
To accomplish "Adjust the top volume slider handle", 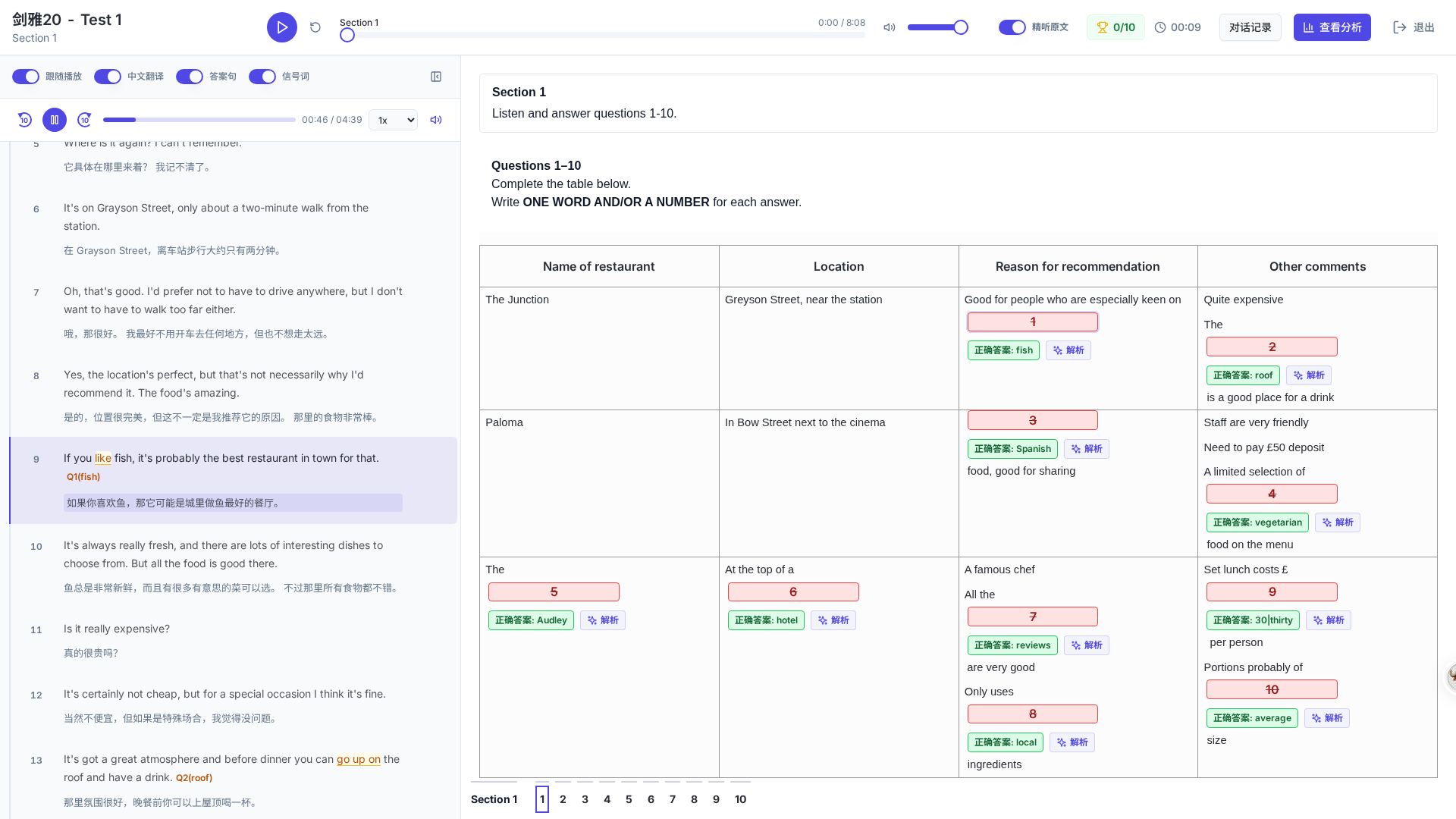I will tap(961, 27).
